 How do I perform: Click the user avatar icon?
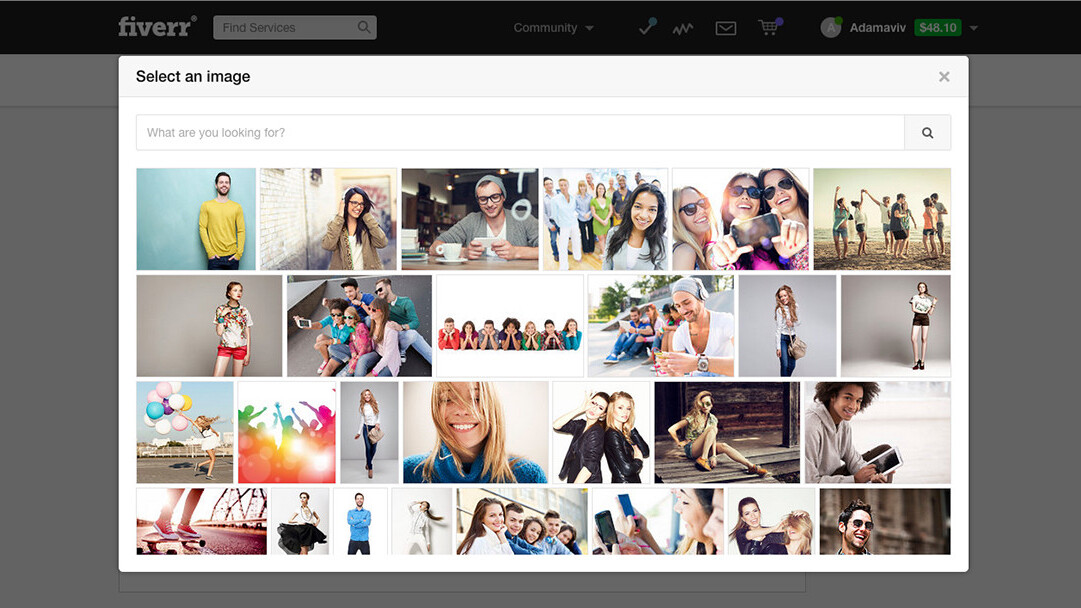click(830, 28)
